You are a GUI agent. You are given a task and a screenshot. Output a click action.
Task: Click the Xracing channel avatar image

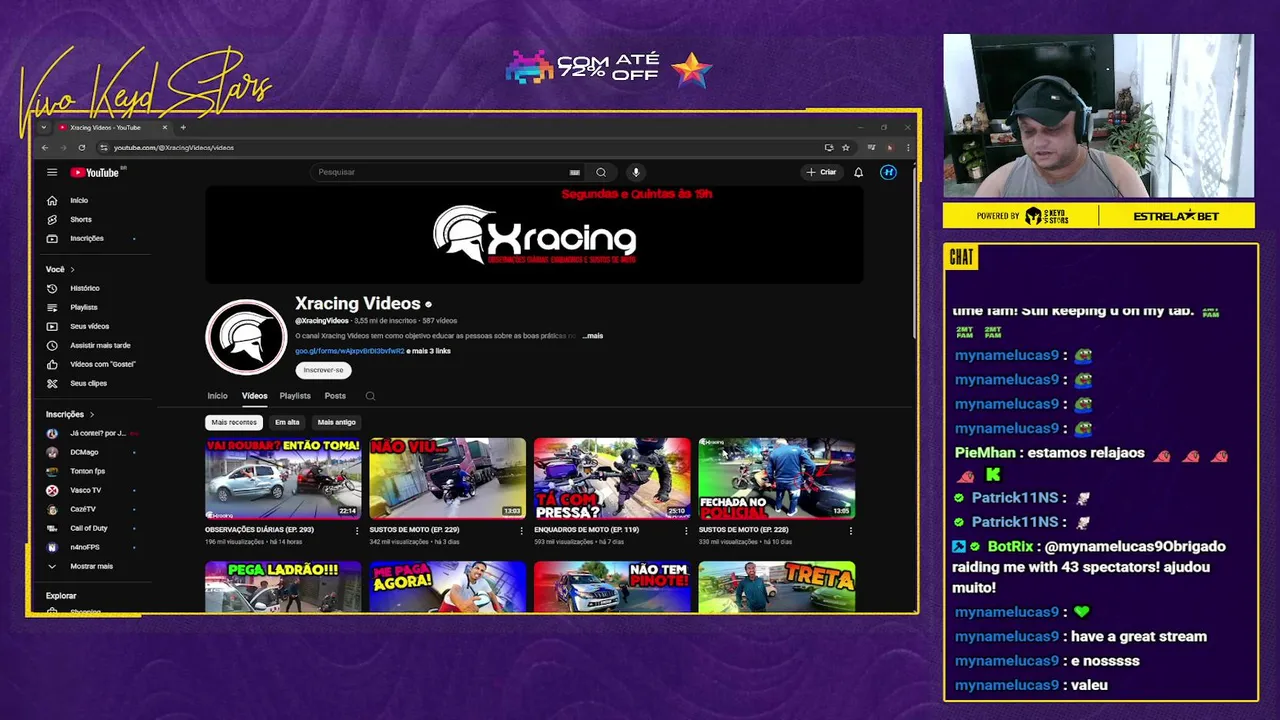pyautogui.click(x=246, y=337)
